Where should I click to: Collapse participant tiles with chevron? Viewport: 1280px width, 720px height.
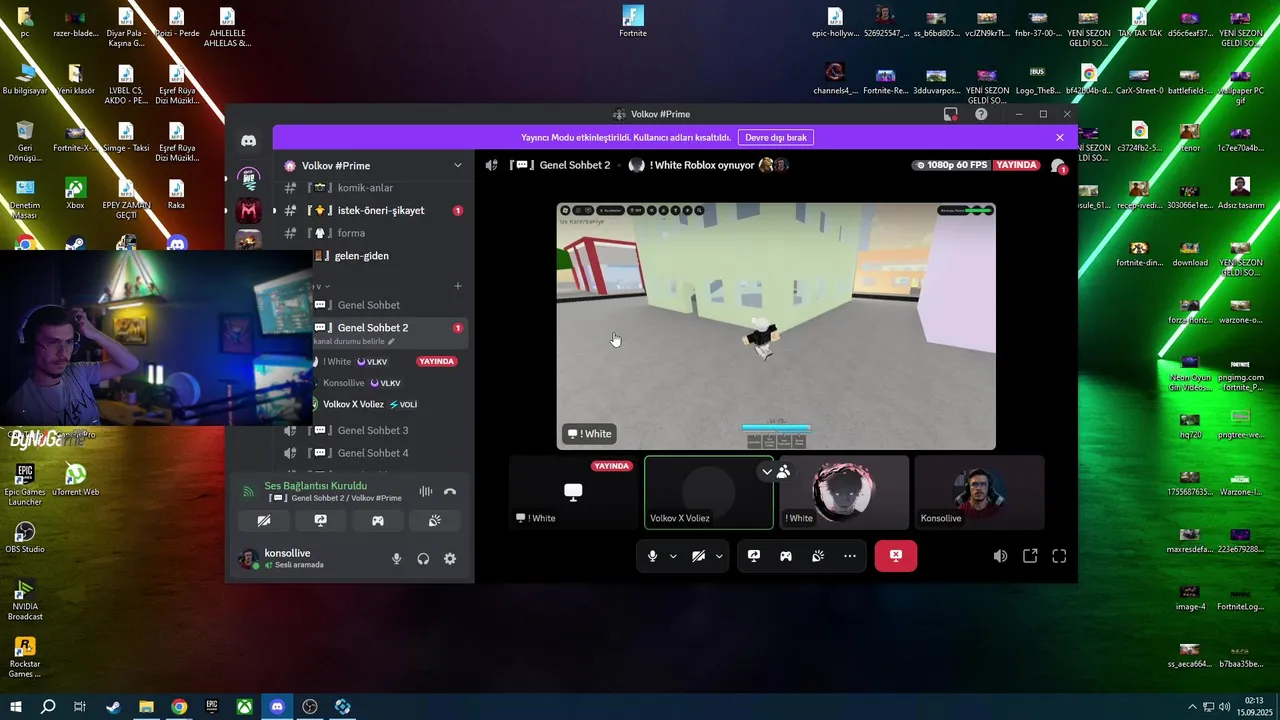[x=767, y=472]
